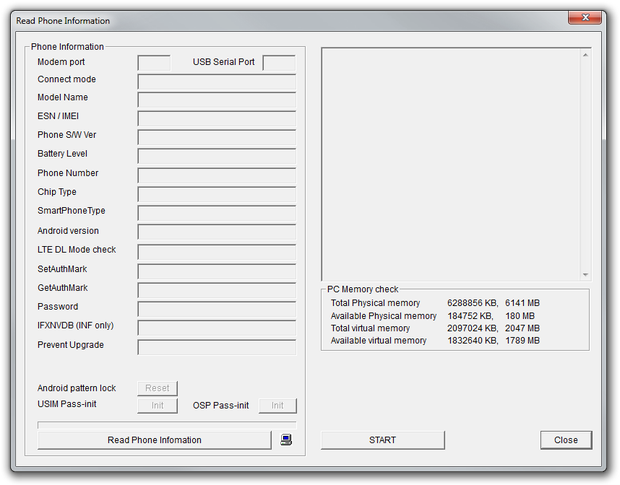Click the ESN / IMEI field
620x485 pixels.
pos(217,118)
